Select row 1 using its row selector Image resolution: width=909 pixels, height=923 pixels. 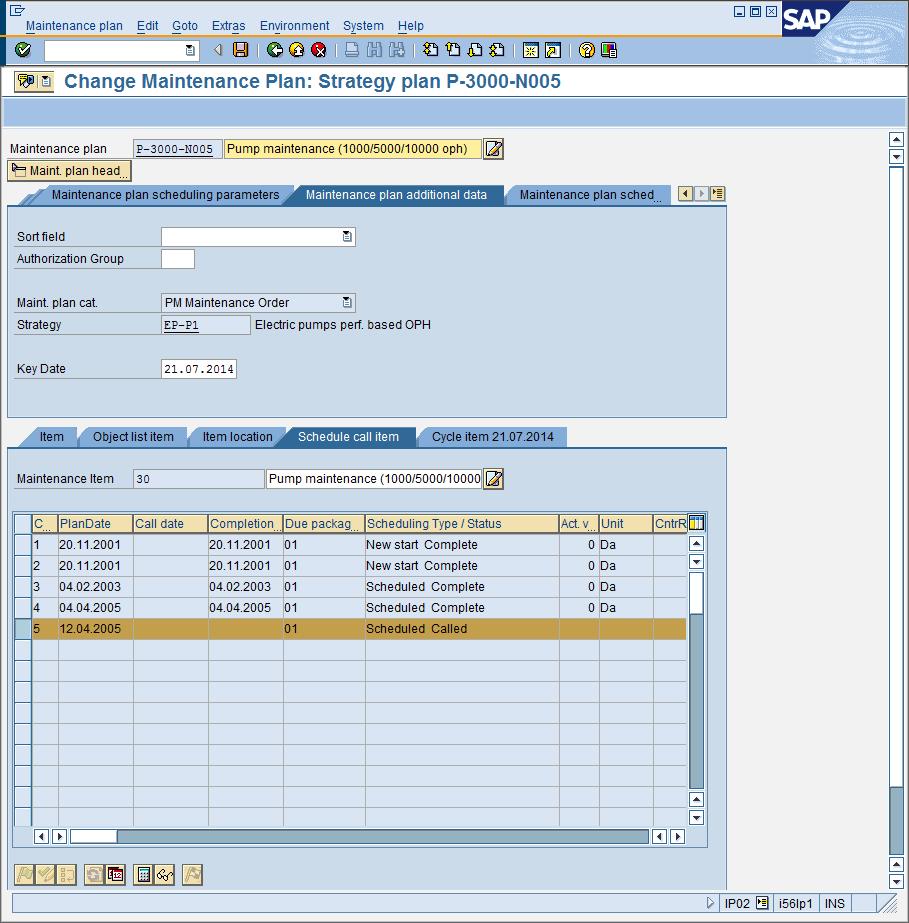(x=23, y=544)
